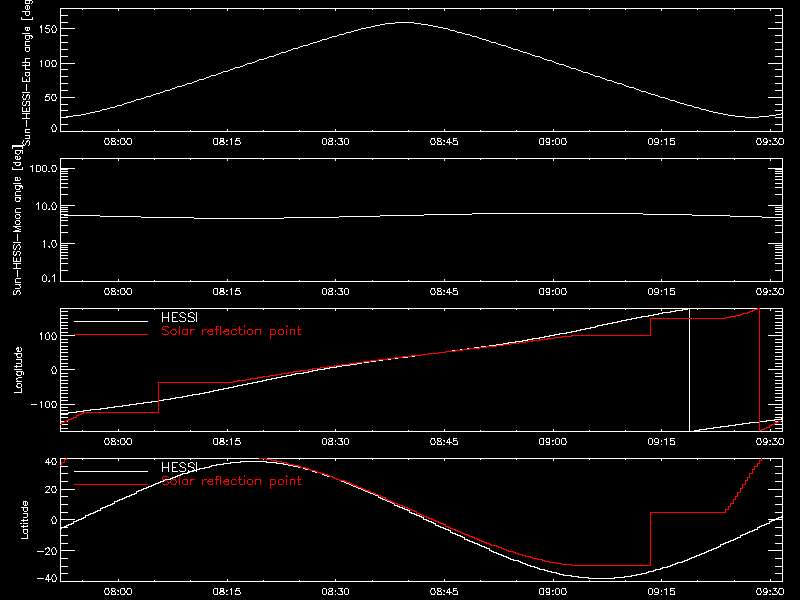Click the 100 tick on Longitude plot

pos(48,336)
